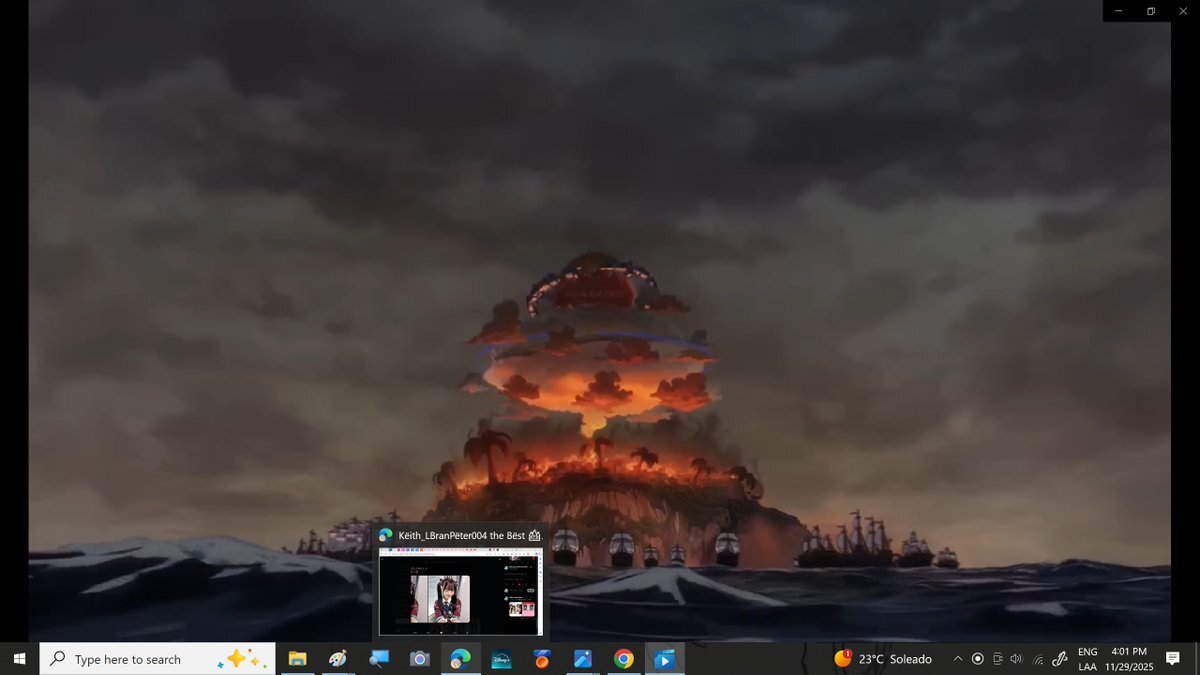This screenshot has width=1200, height=675.
Task: Expand the hidden system tray icons chevron
Action: [x=958, y=659]
